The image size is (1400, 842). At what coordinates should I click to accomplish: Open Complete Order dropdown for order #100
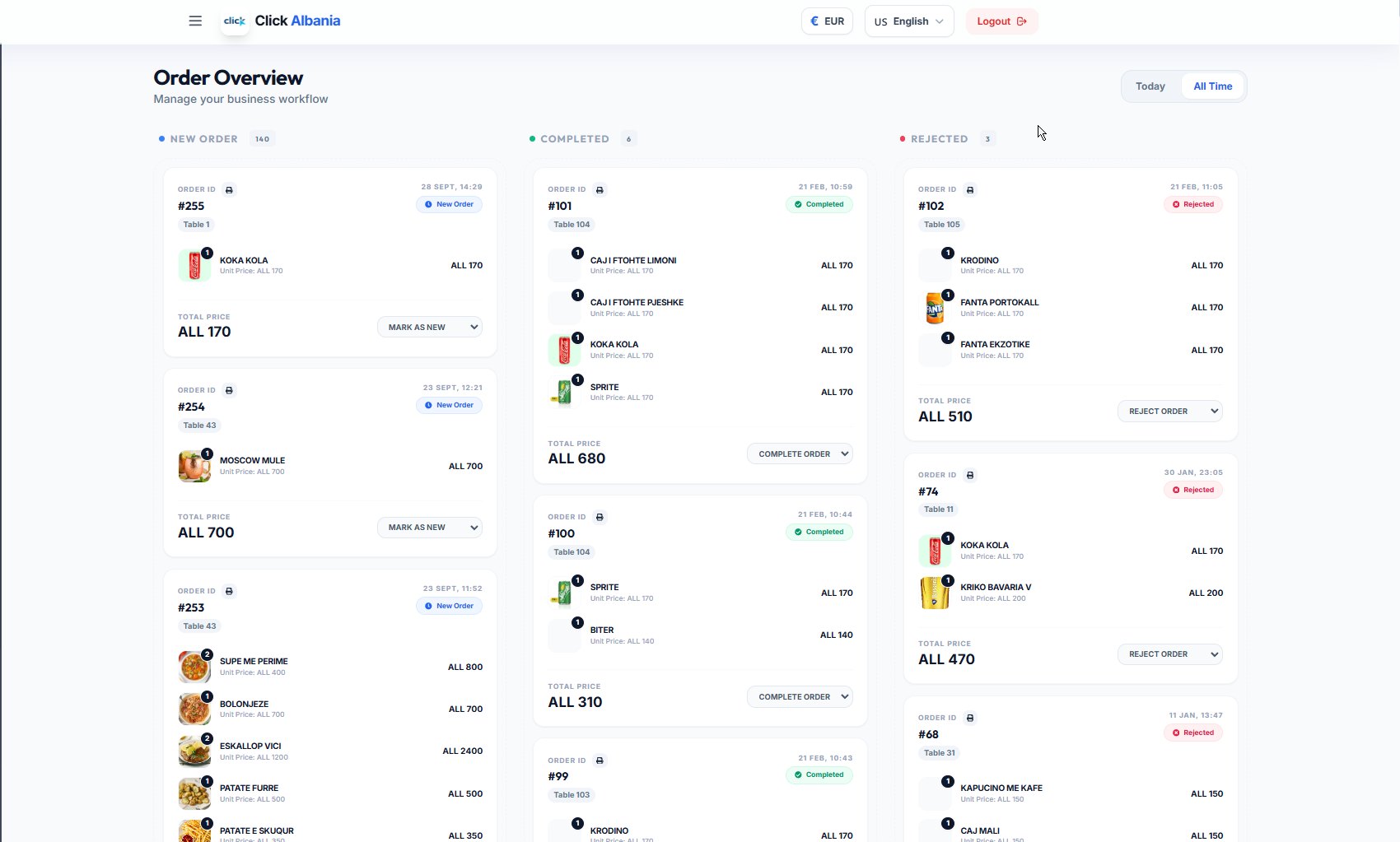[800, 697]
